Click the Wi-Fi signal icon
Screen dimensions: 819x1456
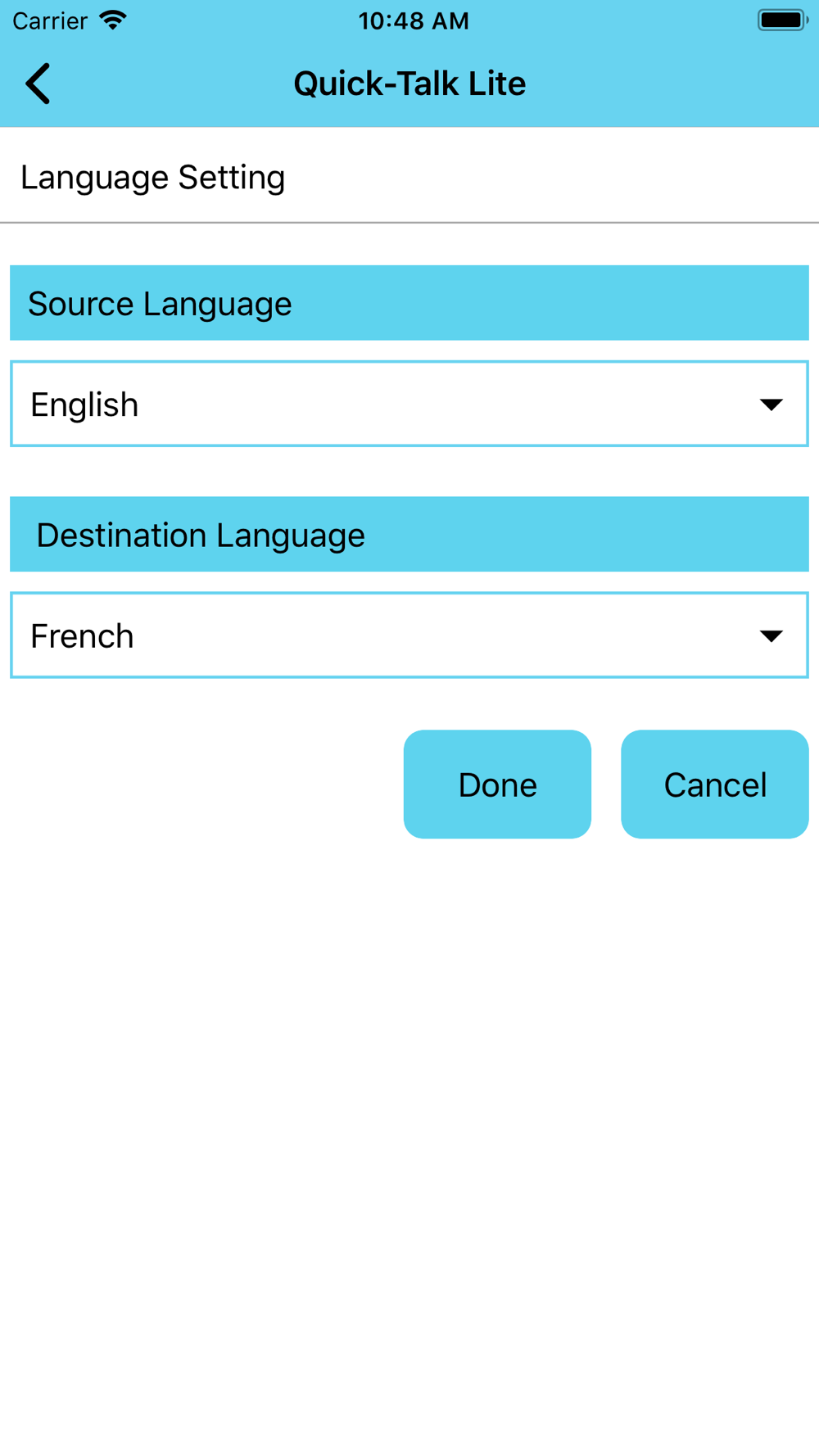[113, 20]
